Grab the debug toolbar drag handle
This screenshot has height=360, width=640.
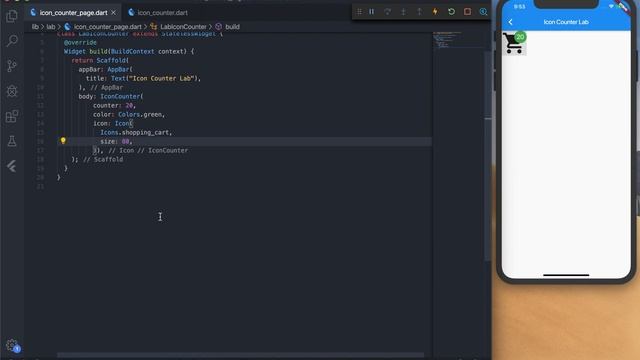[359, 12]
